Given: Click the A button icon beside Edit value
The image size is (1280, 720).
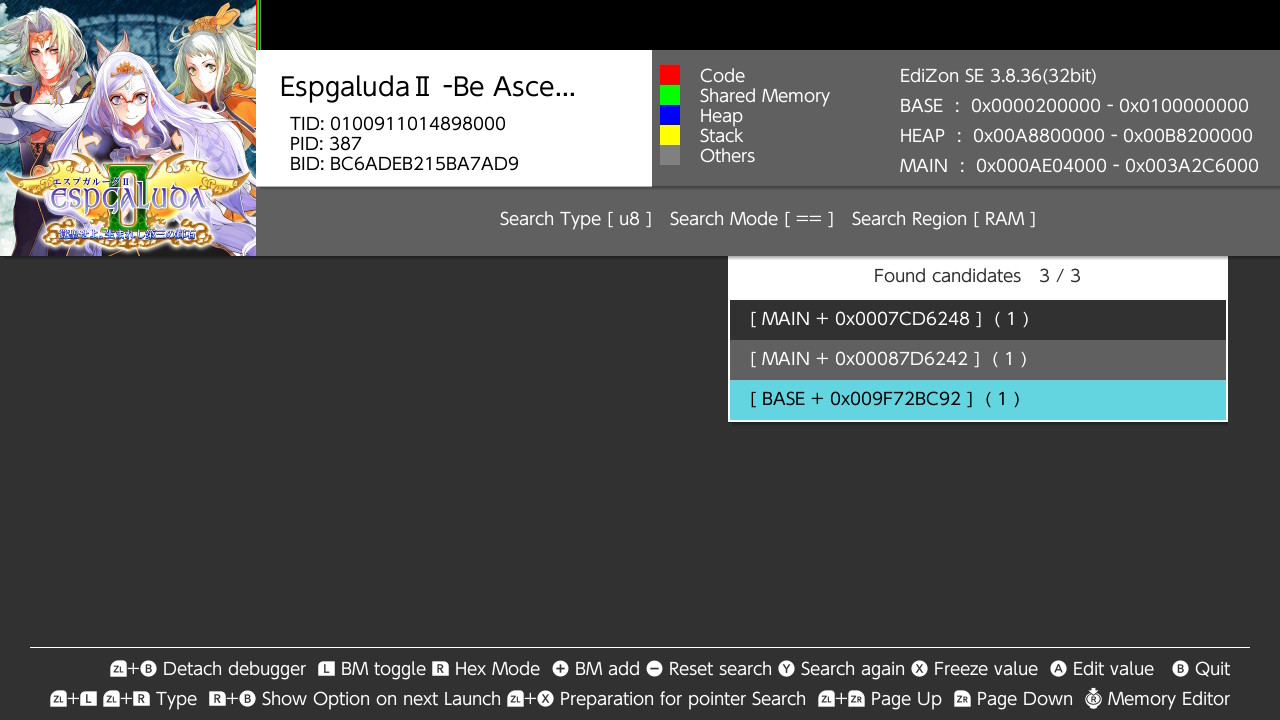Looking at the screenshot, I should click(x=1058, y=669).
